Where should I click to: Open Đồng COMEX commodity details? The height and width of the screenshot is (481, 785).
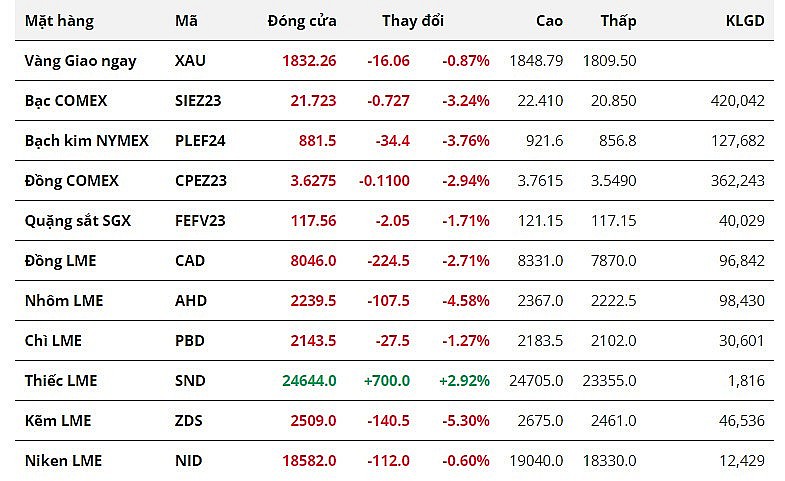[x=71, y=180]
